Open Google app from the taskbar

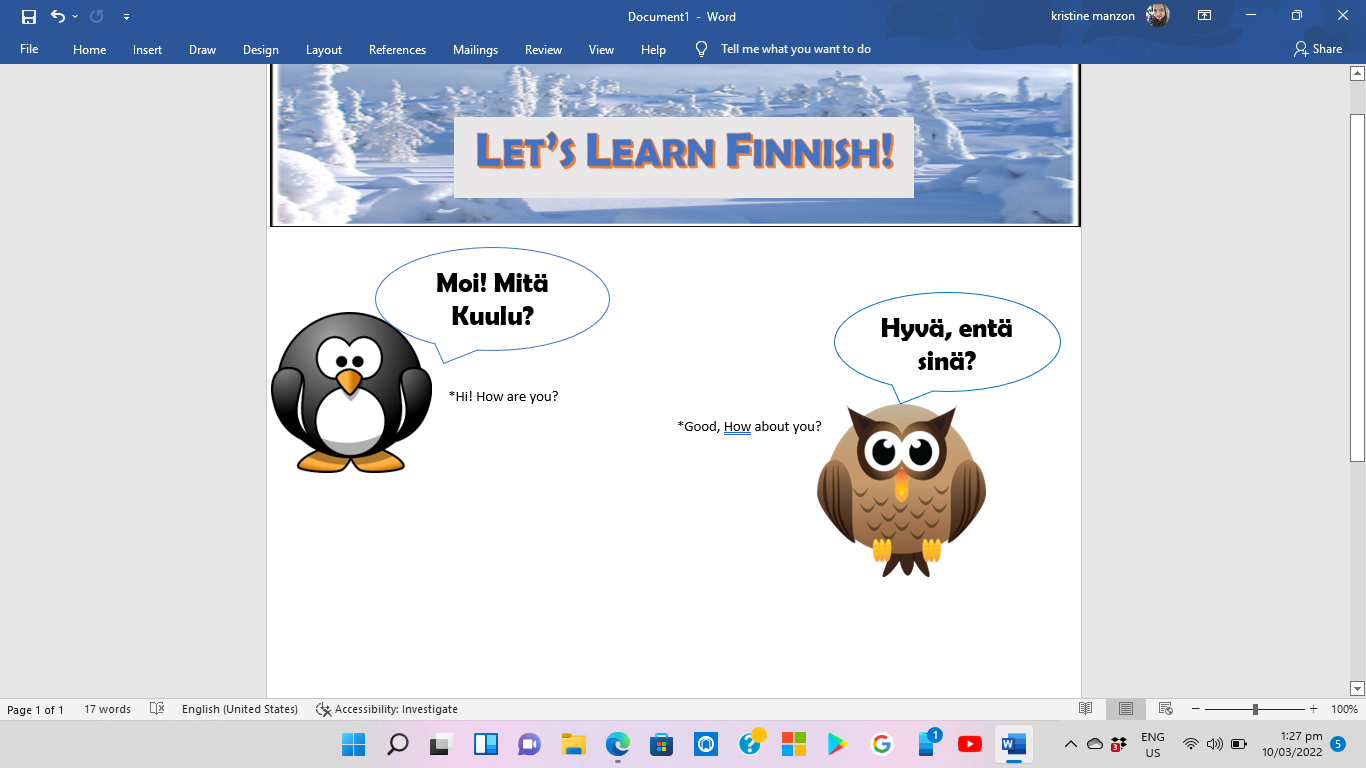[x=881, y=744]
